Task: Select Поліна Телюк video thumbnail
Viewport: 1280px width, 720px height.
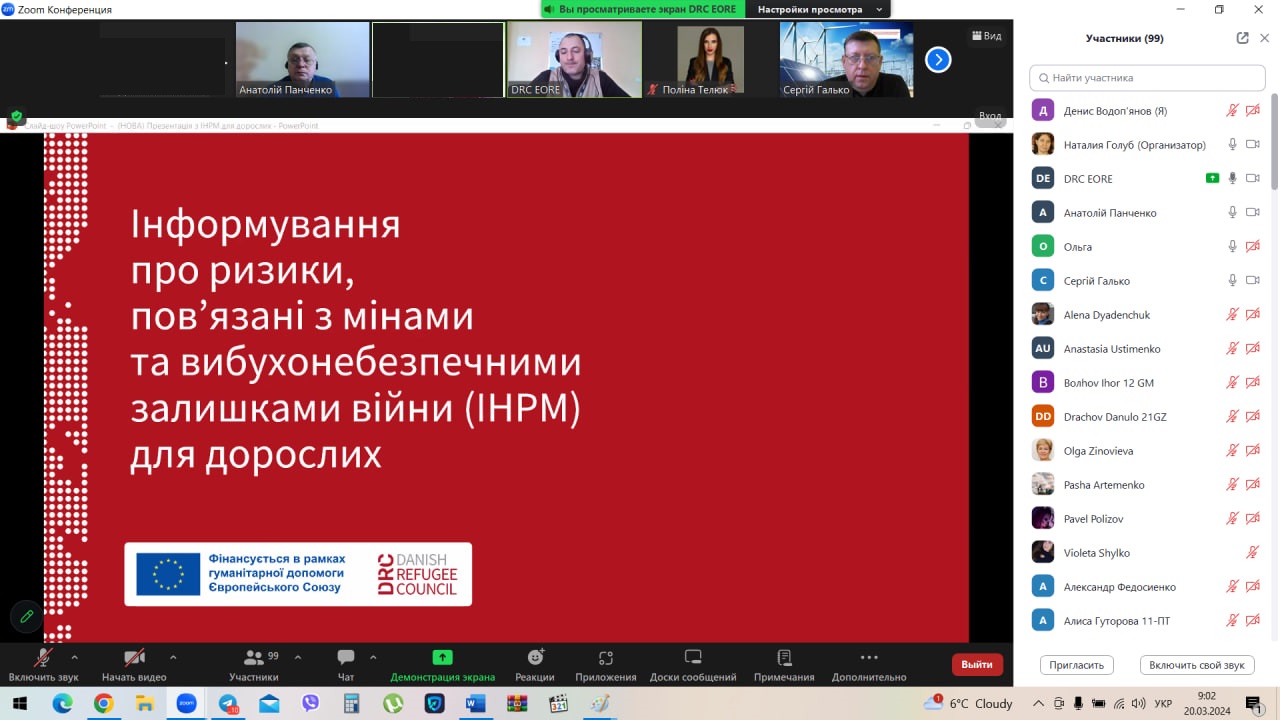Action: tap(710, 59)
